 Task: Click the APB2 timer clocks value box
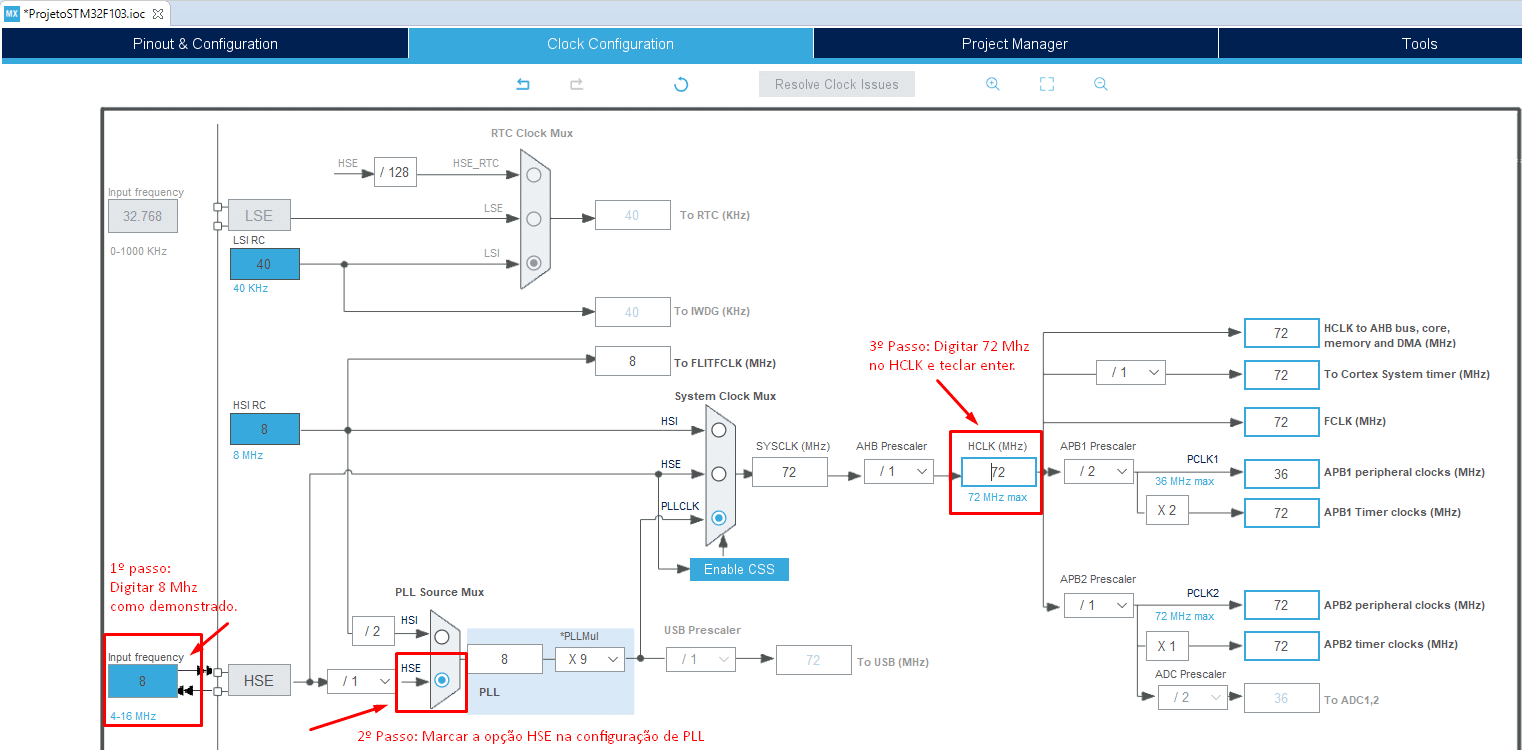[1281, 646]
